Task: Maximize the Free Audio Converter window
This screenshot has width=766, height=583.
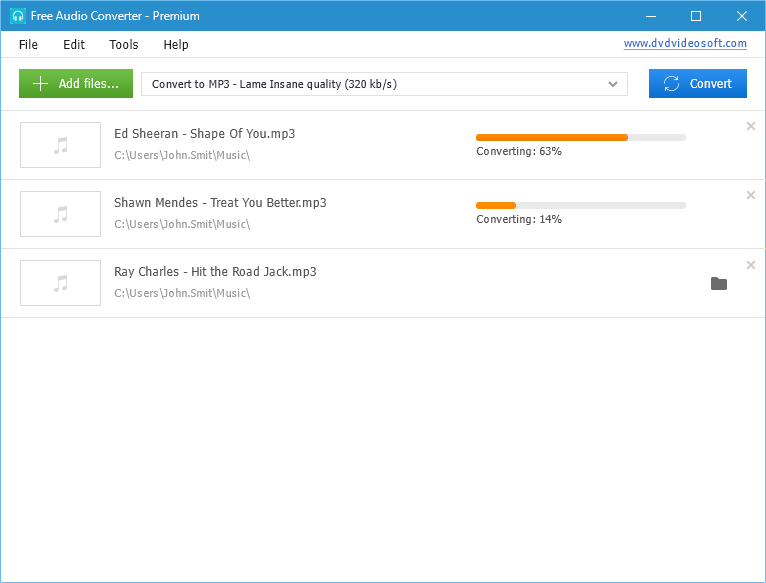Action: click(696, 16)
